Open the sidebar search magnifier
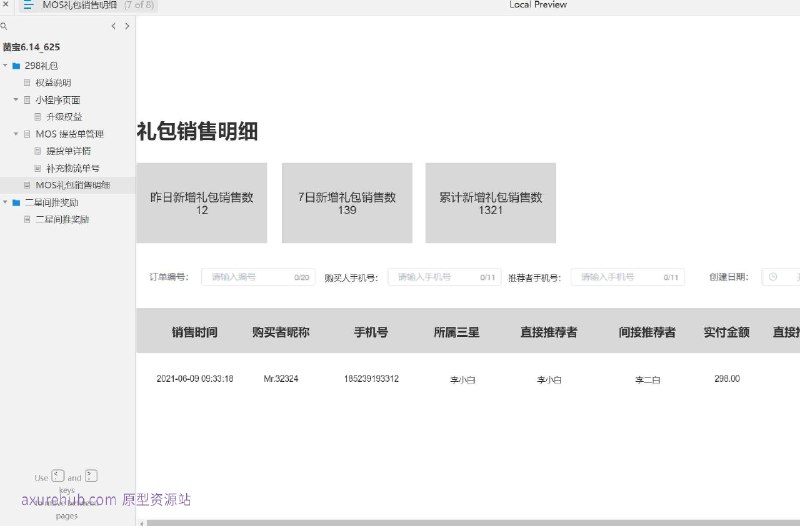 (x=4, y=26)
